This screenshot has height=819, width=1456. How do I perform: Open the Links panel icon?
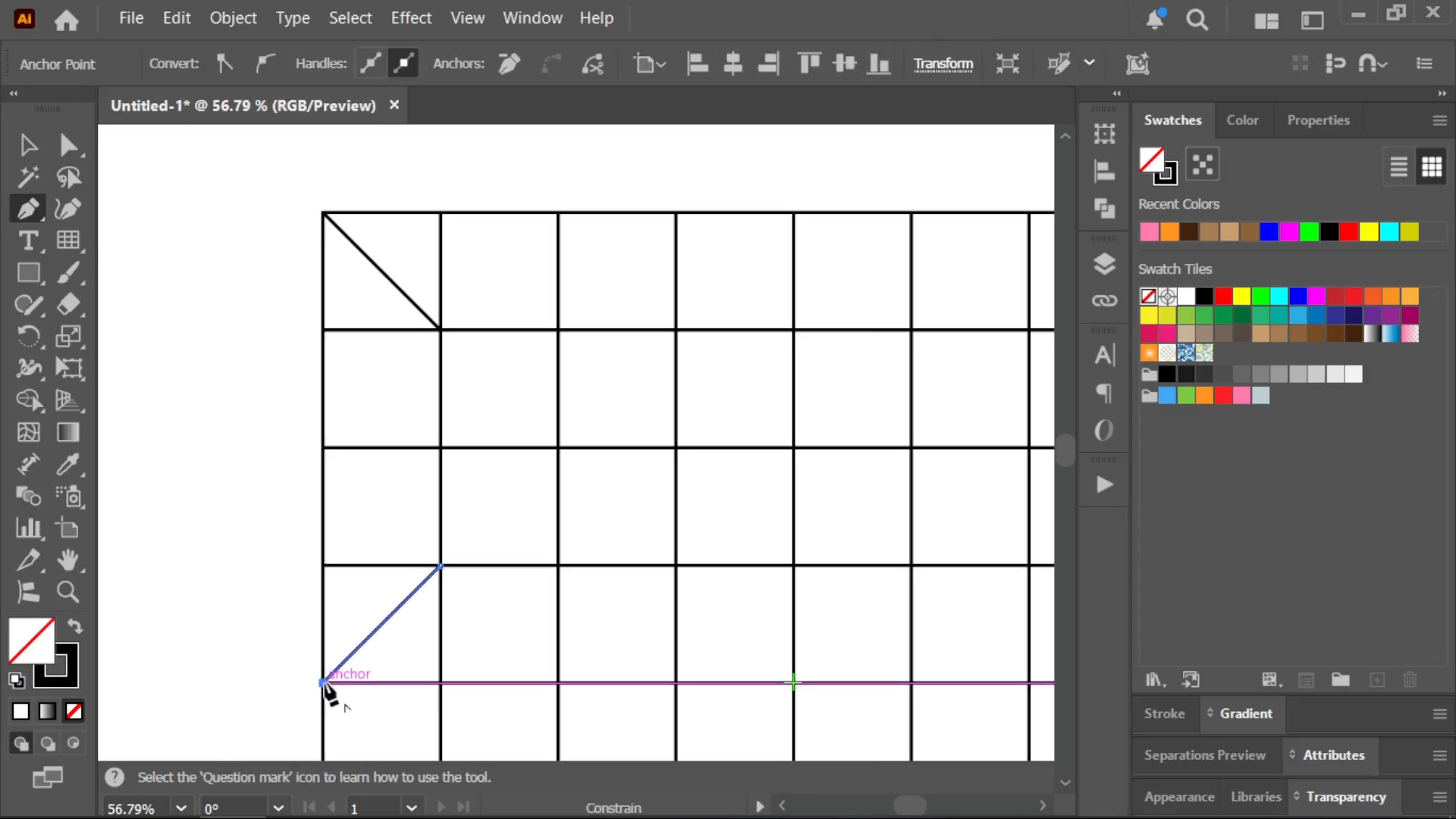click(1104, 300)
